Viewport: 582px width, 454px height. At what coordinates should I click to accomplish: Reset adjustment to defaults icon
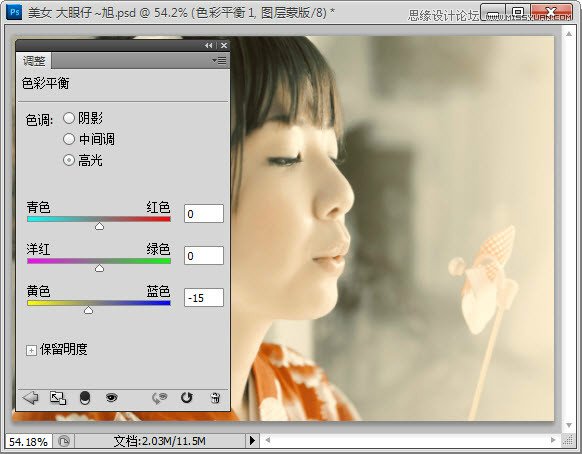click(187, 398)
